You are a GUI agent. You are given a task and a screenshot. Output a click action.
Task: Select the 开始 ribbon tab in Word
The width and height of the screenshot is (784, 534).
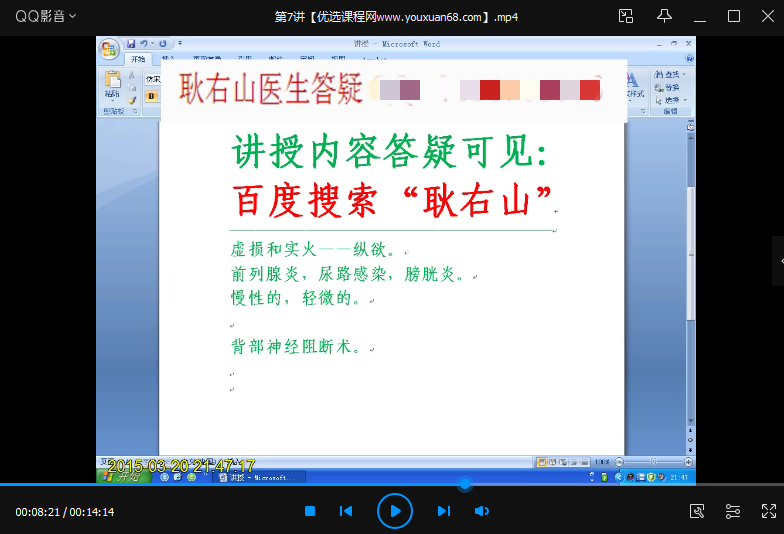tap(137, 60)
